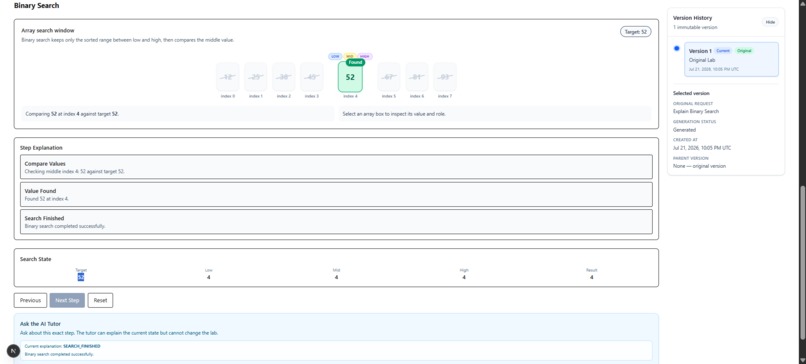The height and width of the screenshot is (364, 806).
Task: Open the Version 1 Original Lab card
Action: [x=731, y=59]
